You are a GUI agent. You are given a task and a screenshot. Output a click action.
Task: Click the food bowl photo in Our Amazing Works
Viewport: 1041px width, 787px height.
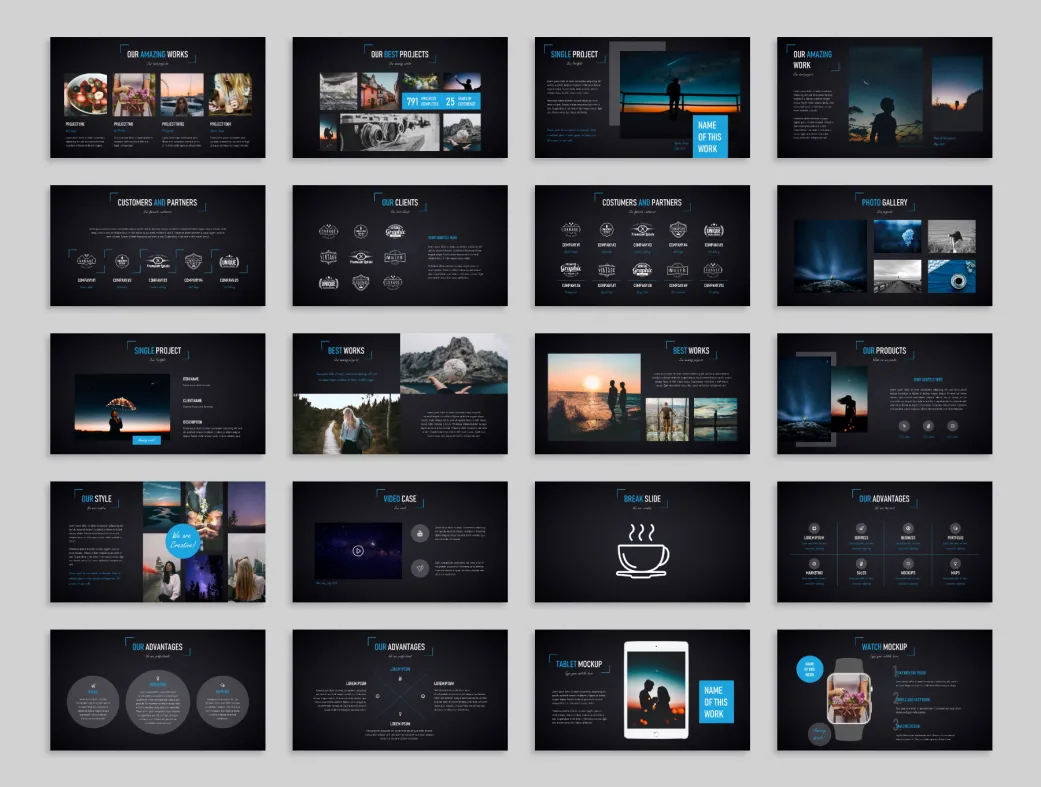[x=85, y=95]
